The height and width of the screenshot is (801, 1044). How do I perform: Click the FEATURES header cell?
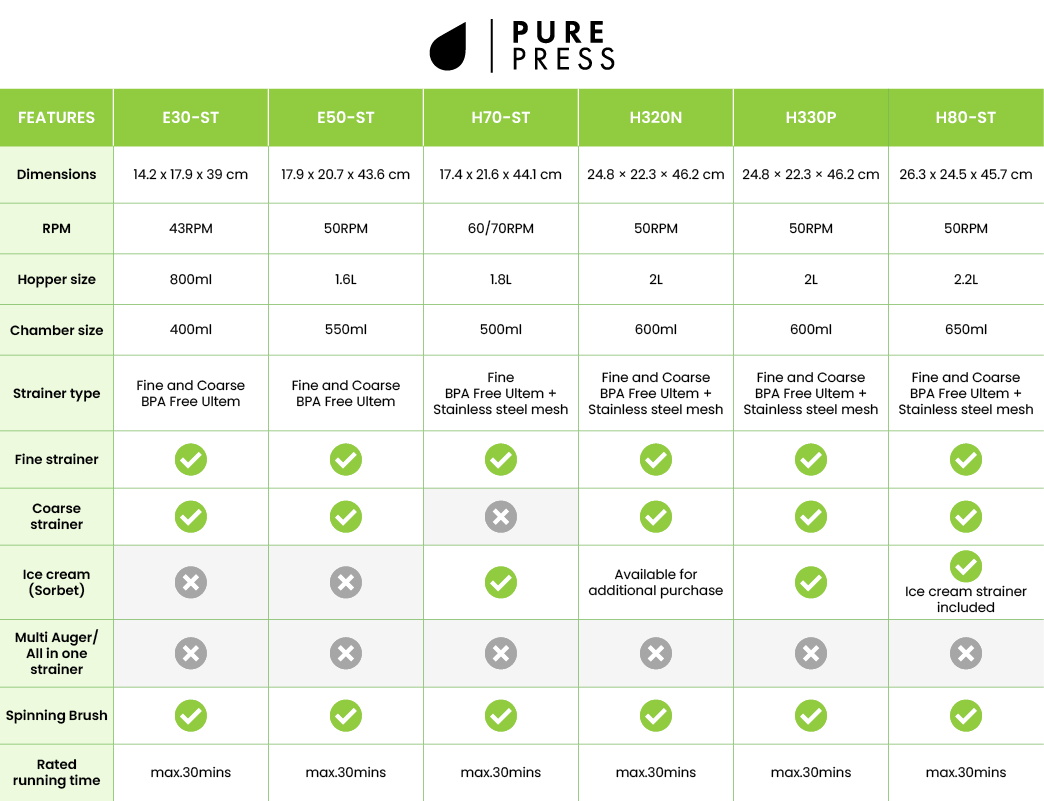[x=57, y=118]
